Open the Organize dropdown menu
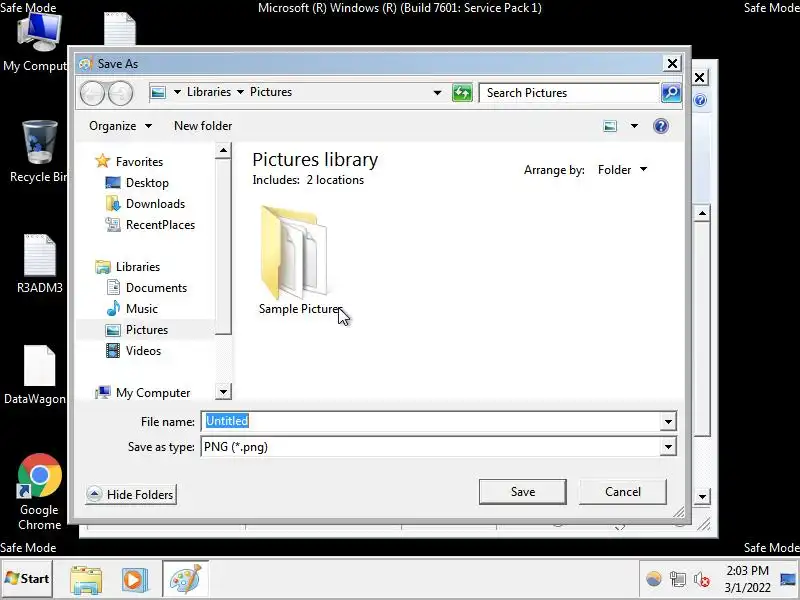This screenshot has width=800, height=600. (x=120, y=126)
